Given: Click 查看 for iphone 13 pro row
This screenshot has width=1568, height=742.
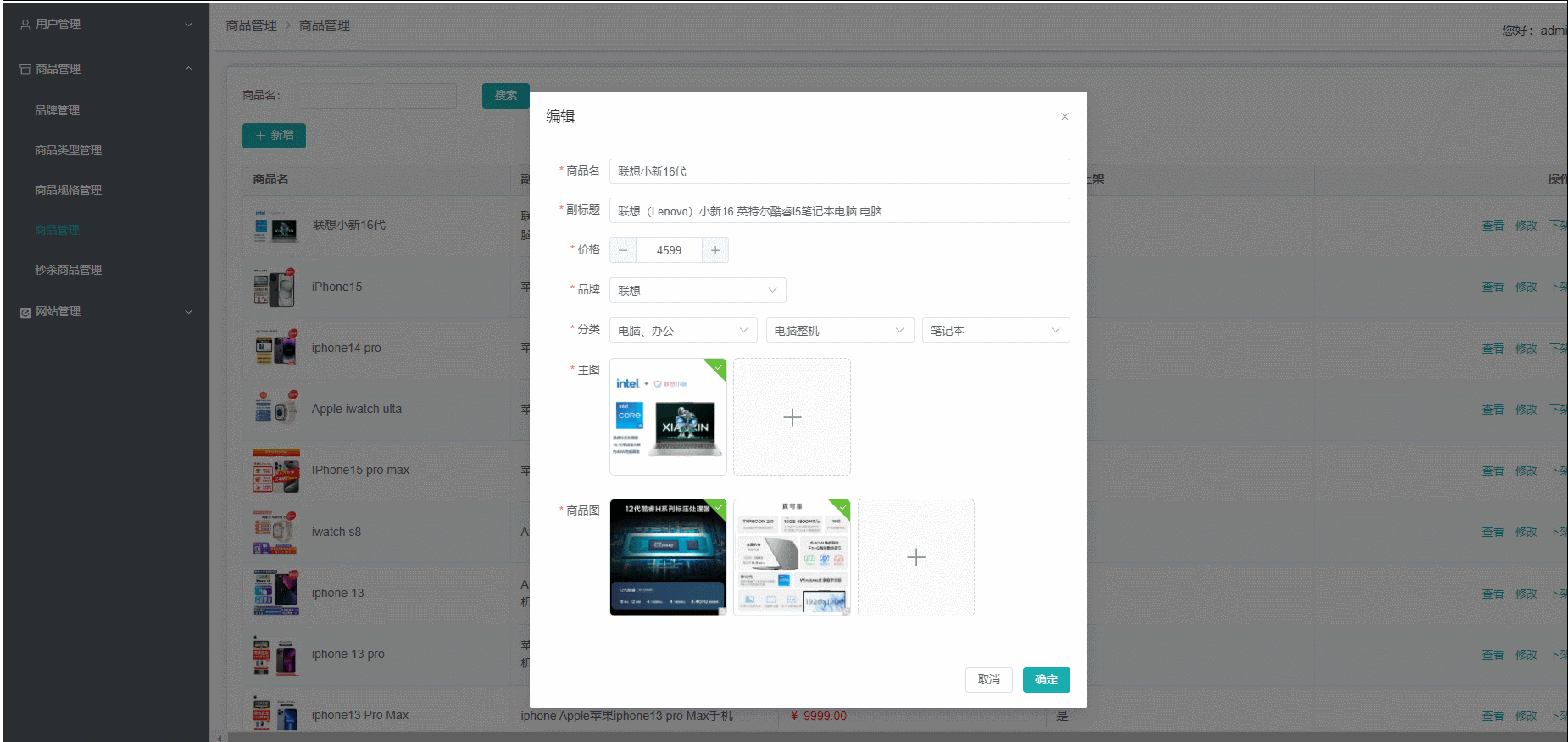Looking at the screenshot, I should pos(1493,655).
